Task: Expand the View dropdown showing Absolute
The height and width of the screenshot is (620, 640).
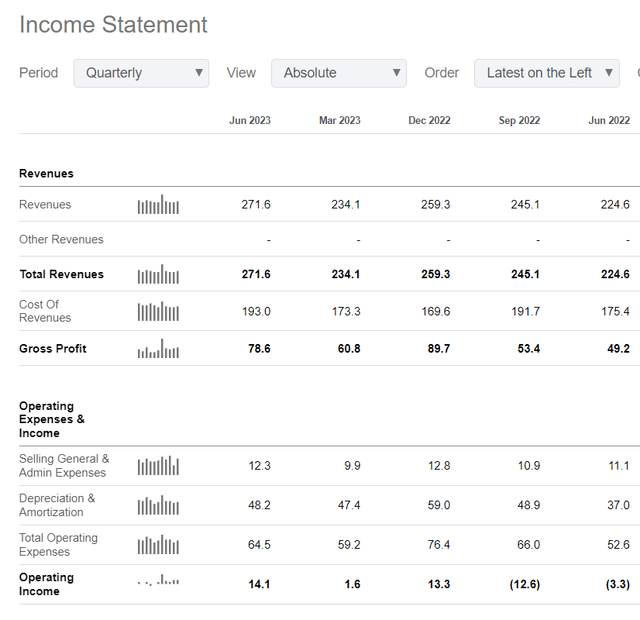Action: pyautogui.click(x=339, y=73)
